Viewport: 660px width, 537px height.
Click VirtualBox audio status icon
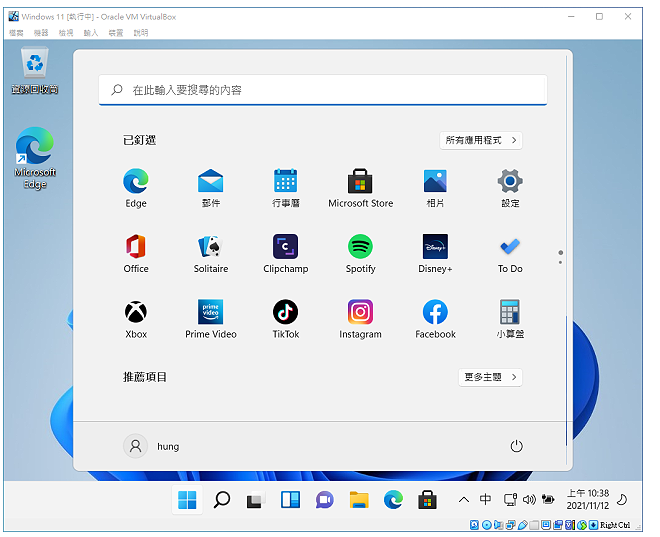click(498, 525)
